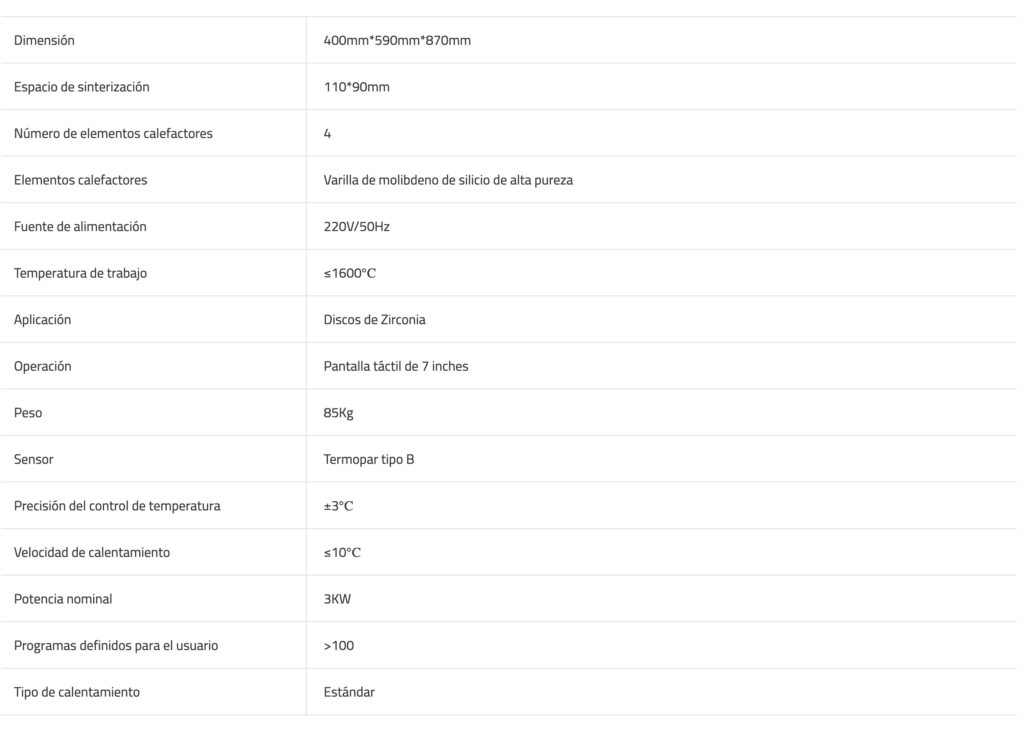Click the Espacio de sinterización label
1024x744 pixels.
(82, 87)
